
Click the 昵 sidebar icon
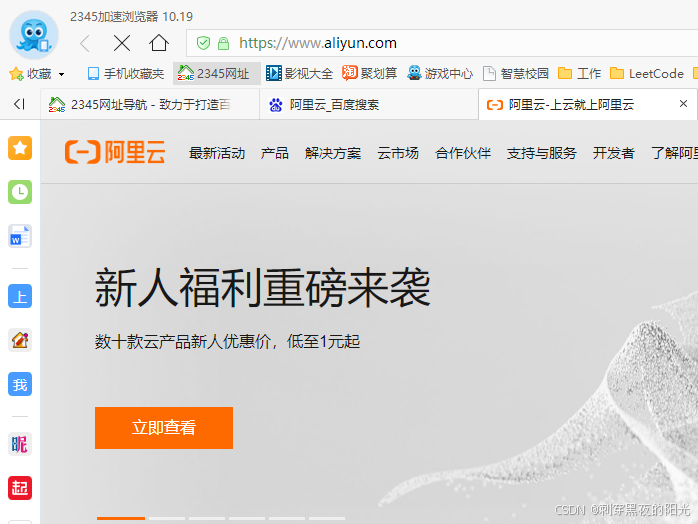click(20, 444)
